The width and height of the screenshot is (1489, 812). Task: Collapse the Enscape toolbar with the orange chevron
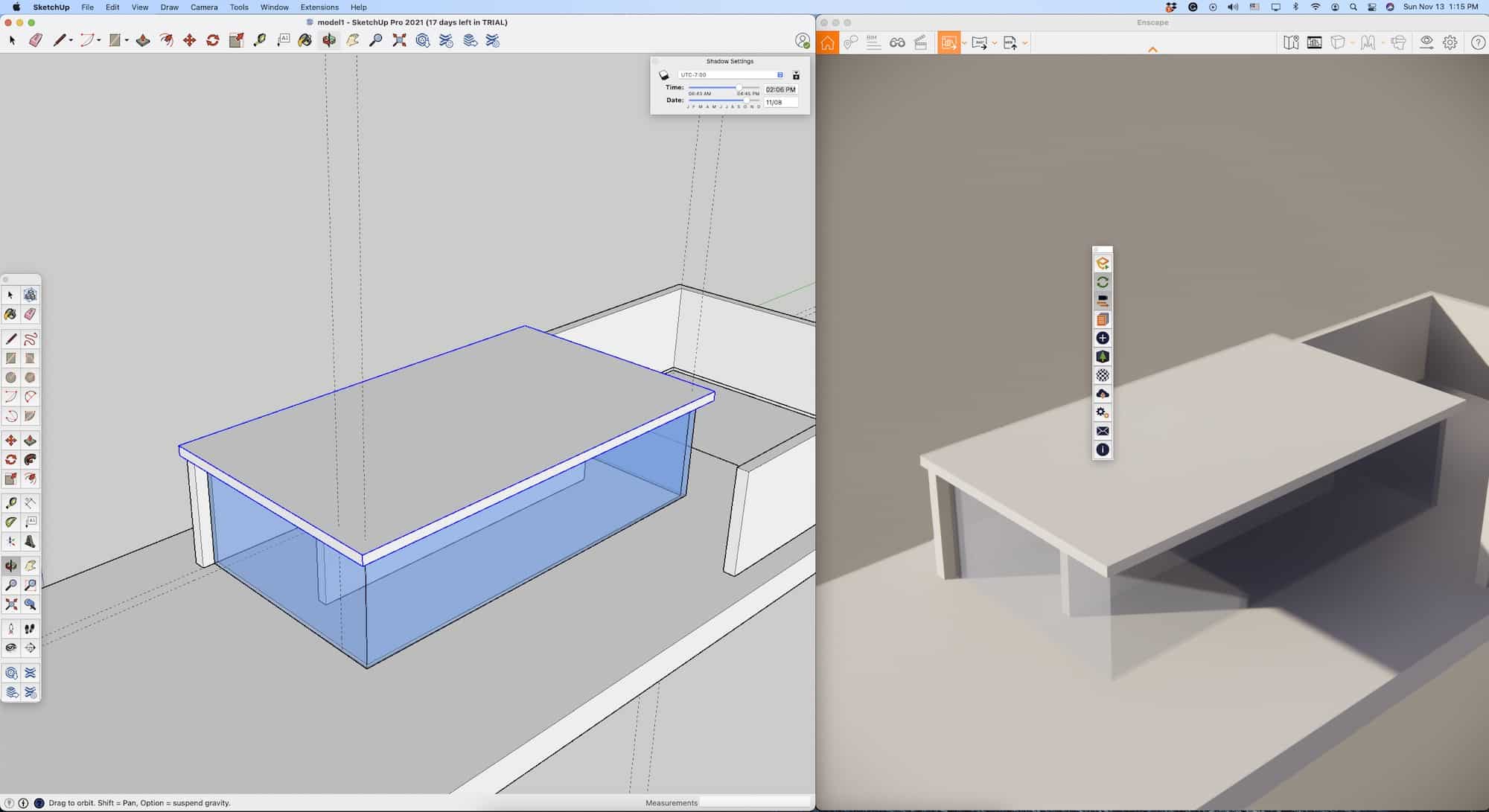[x=1152, y=50]
